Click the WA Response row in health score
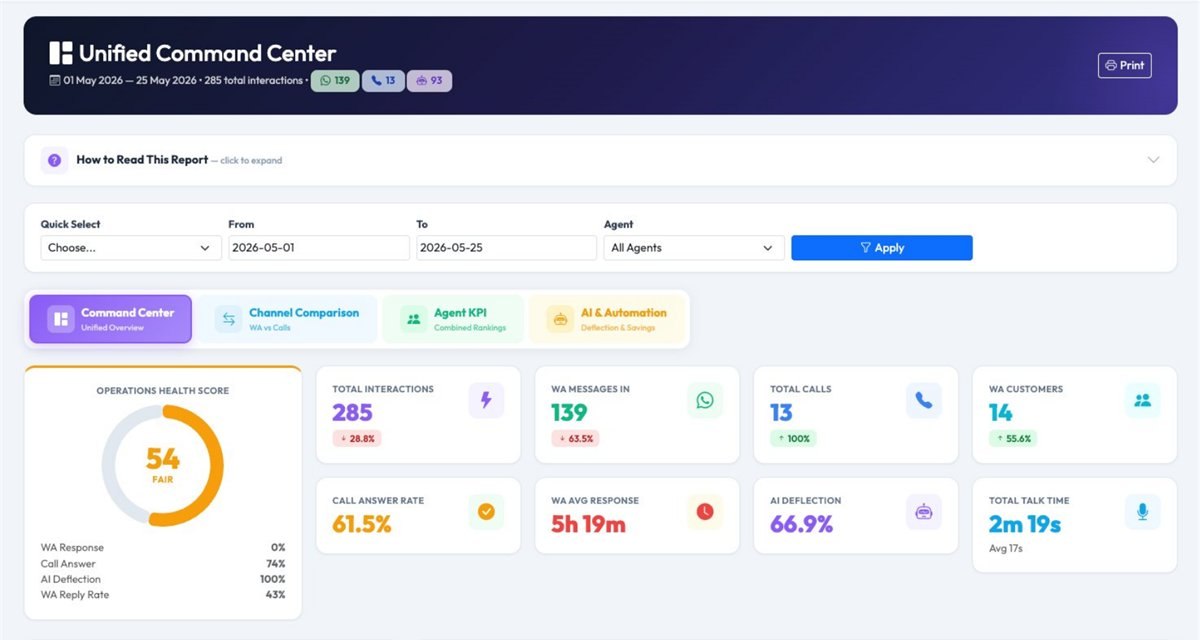1200x640 pixels. 163,548
